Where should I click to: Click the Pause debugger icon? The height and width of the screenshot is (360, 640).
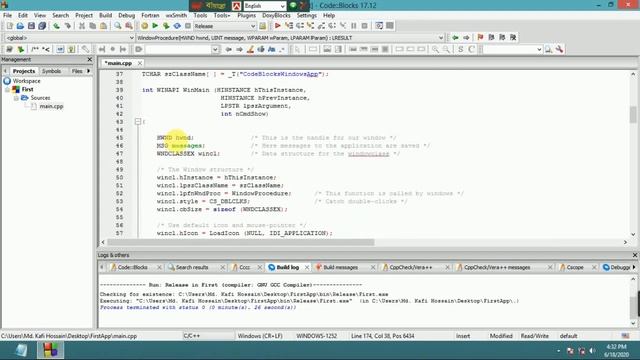[353, 26]
